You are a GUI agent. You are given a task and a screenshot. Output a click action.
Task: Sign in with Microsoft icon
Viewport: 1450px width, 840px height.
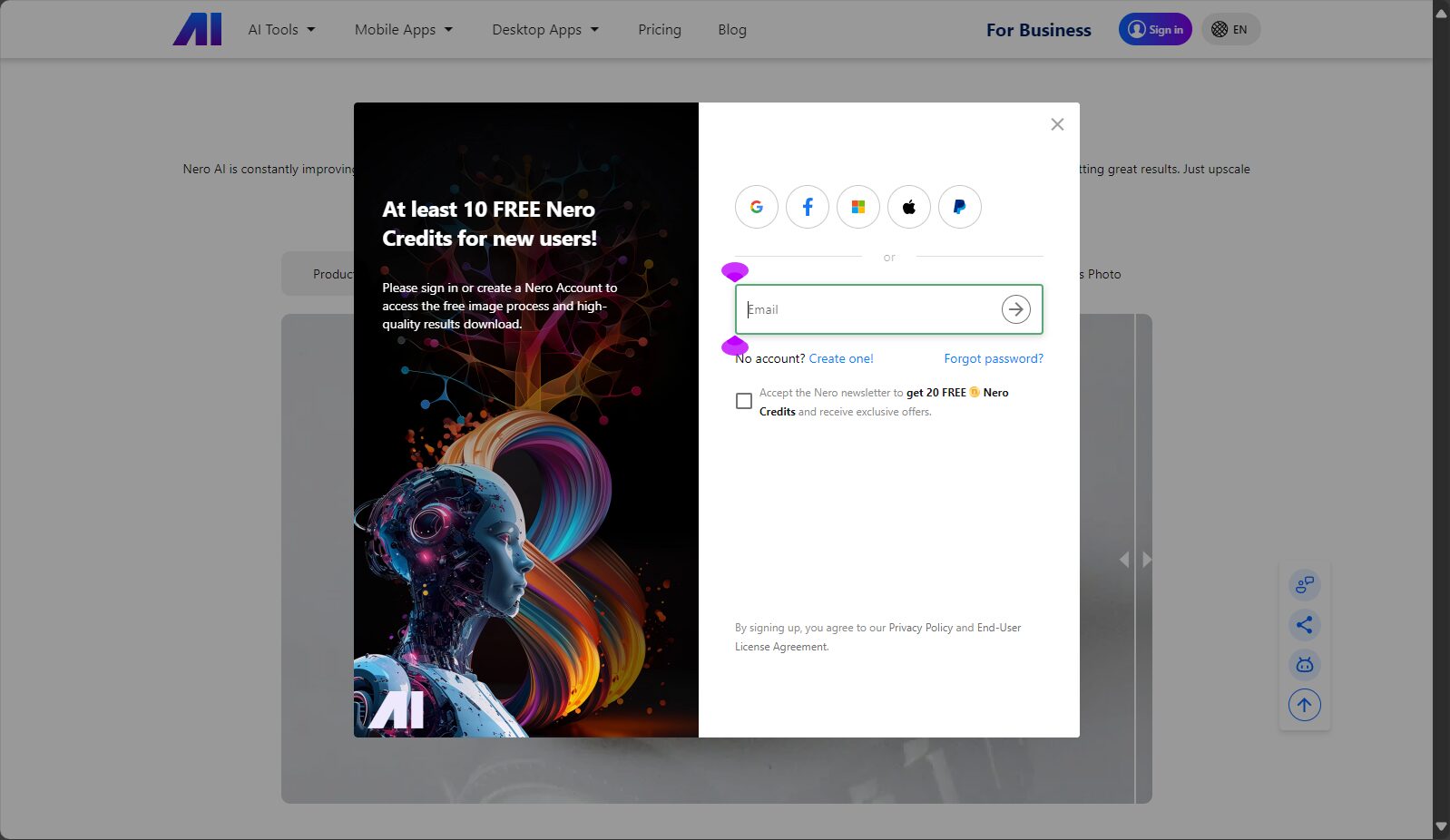858,207
